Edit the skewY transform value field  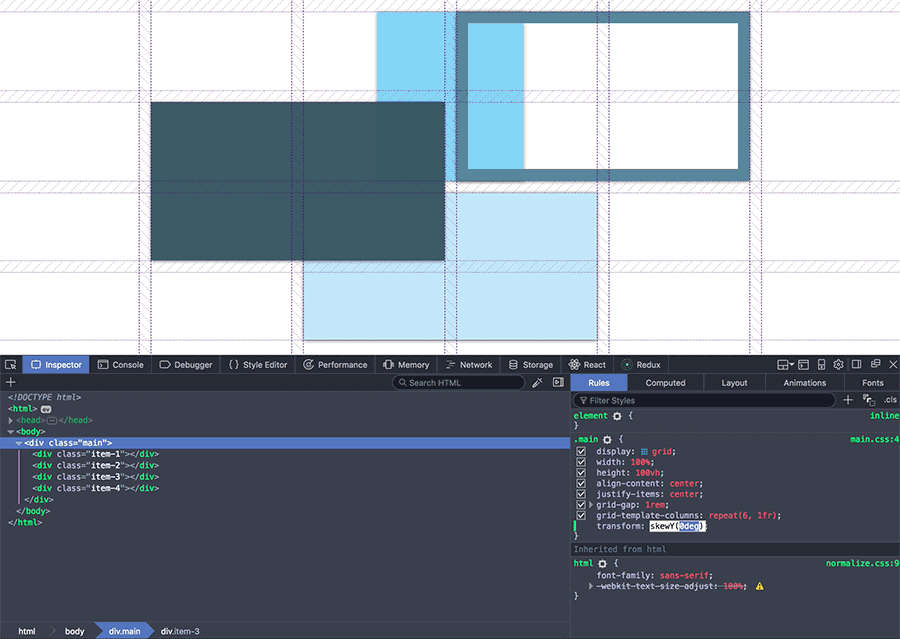[x=676, y=526]
